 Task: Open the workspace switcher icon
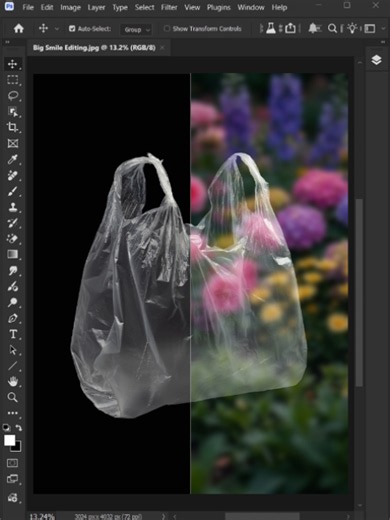370,29
